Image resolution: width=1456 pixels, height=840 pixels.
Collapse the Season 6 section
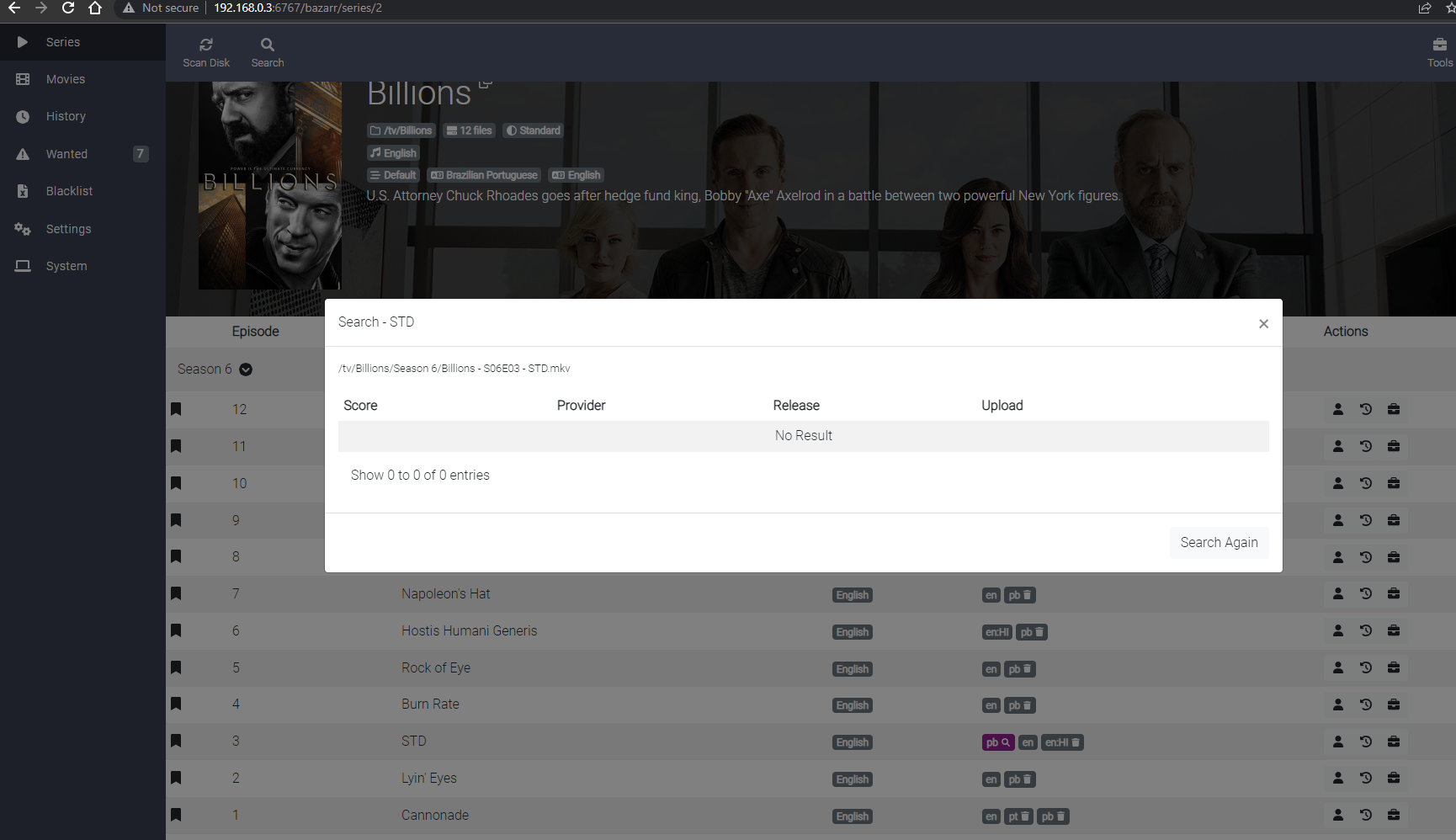[246, 369]
